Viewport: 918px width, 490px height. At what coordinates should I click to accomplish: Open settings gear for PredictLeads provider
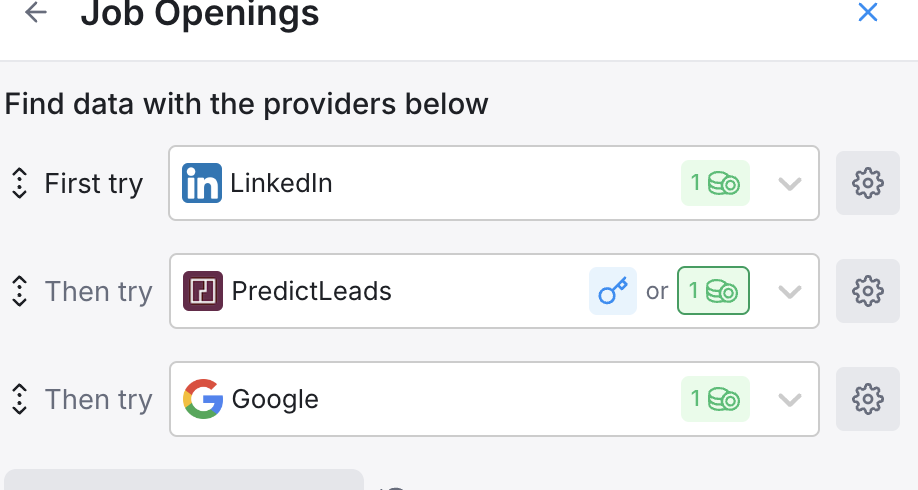(x=867, y=291)
